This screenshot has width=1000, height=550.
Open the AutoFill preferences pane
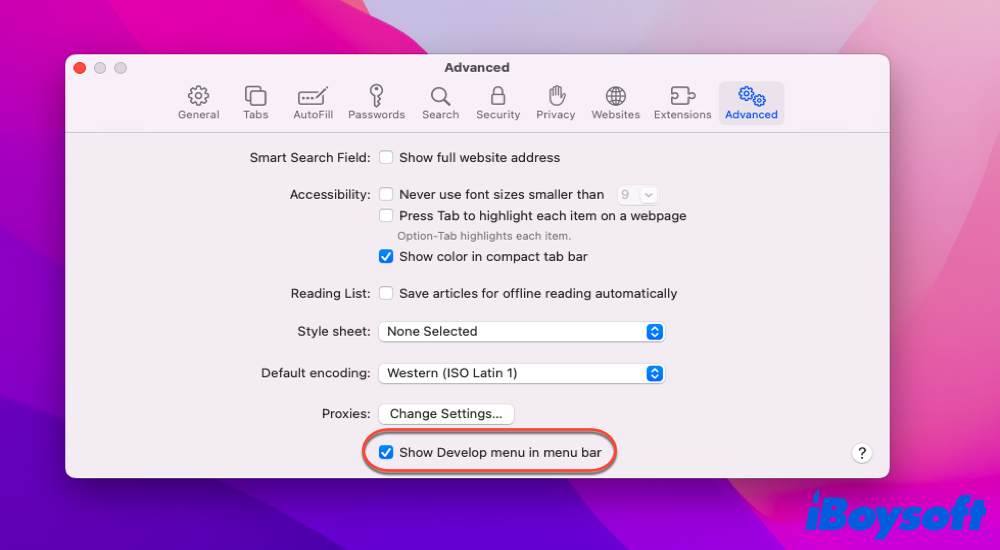tap(313, 103)
